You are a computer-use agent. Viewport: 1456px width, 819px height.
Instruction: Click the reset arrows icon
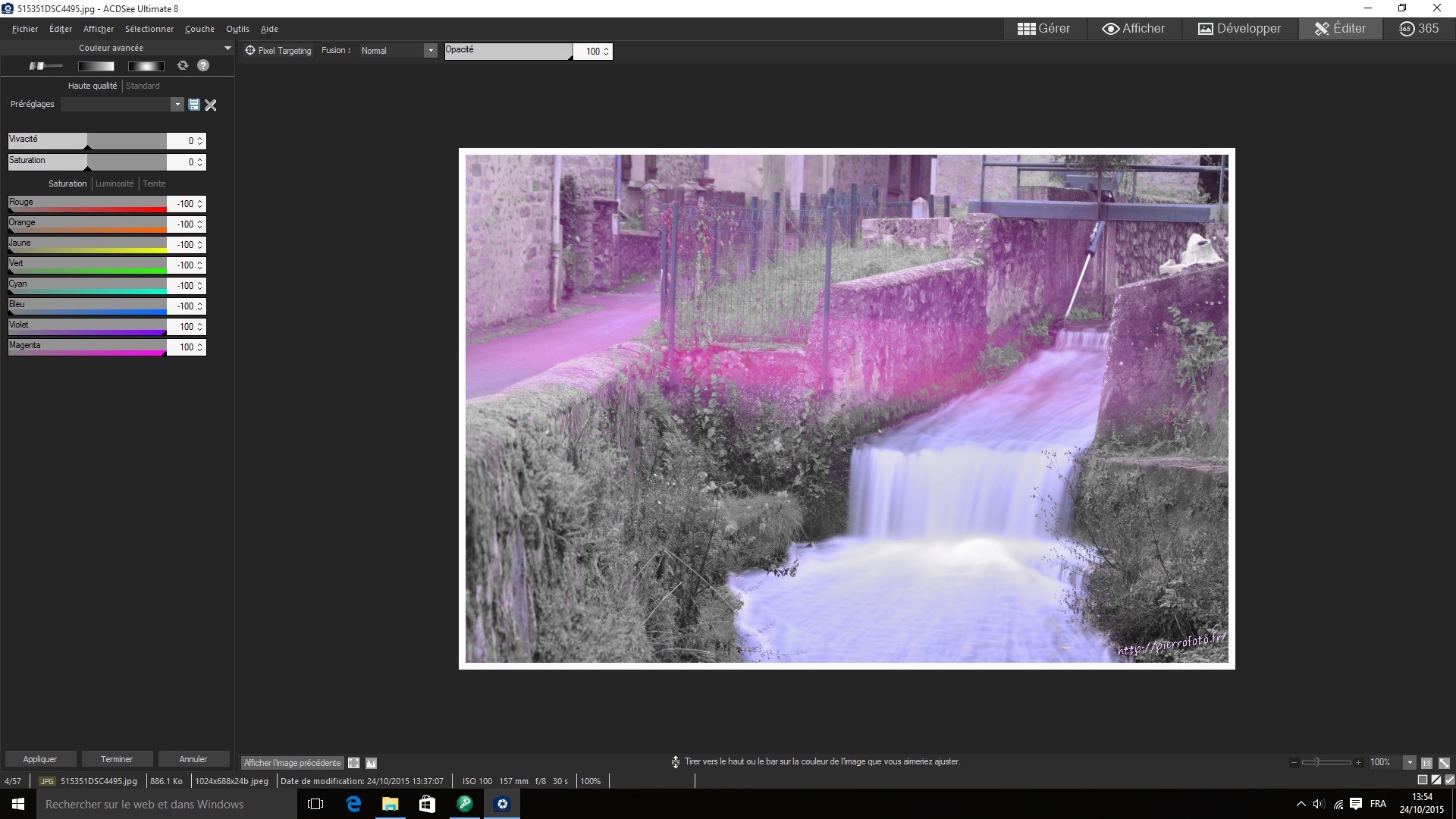[182, 66]
